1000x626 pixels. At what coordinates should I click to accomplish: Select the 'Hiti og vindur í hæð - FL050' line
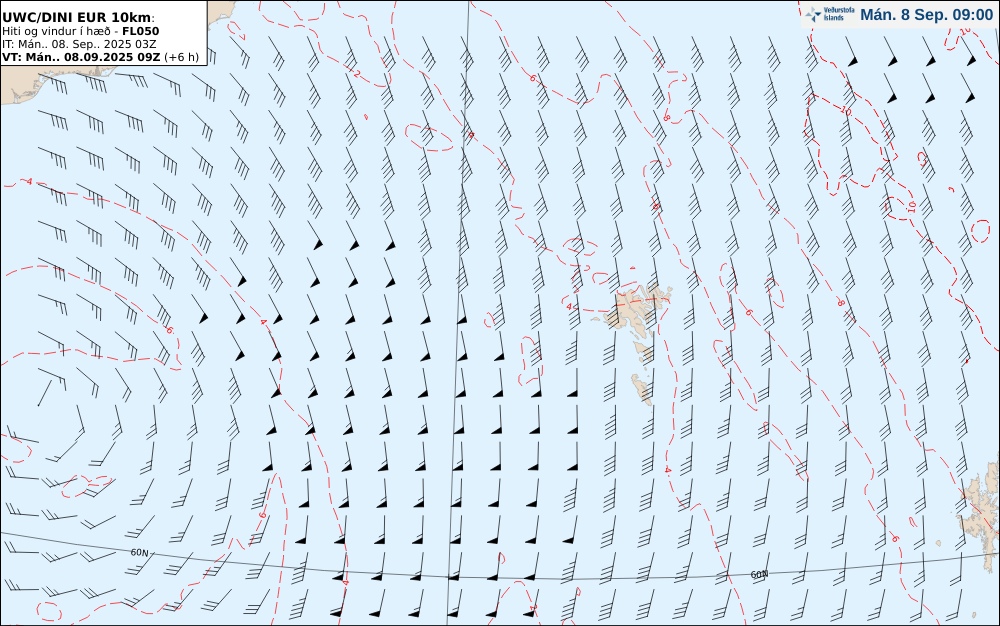coord(80,31)
